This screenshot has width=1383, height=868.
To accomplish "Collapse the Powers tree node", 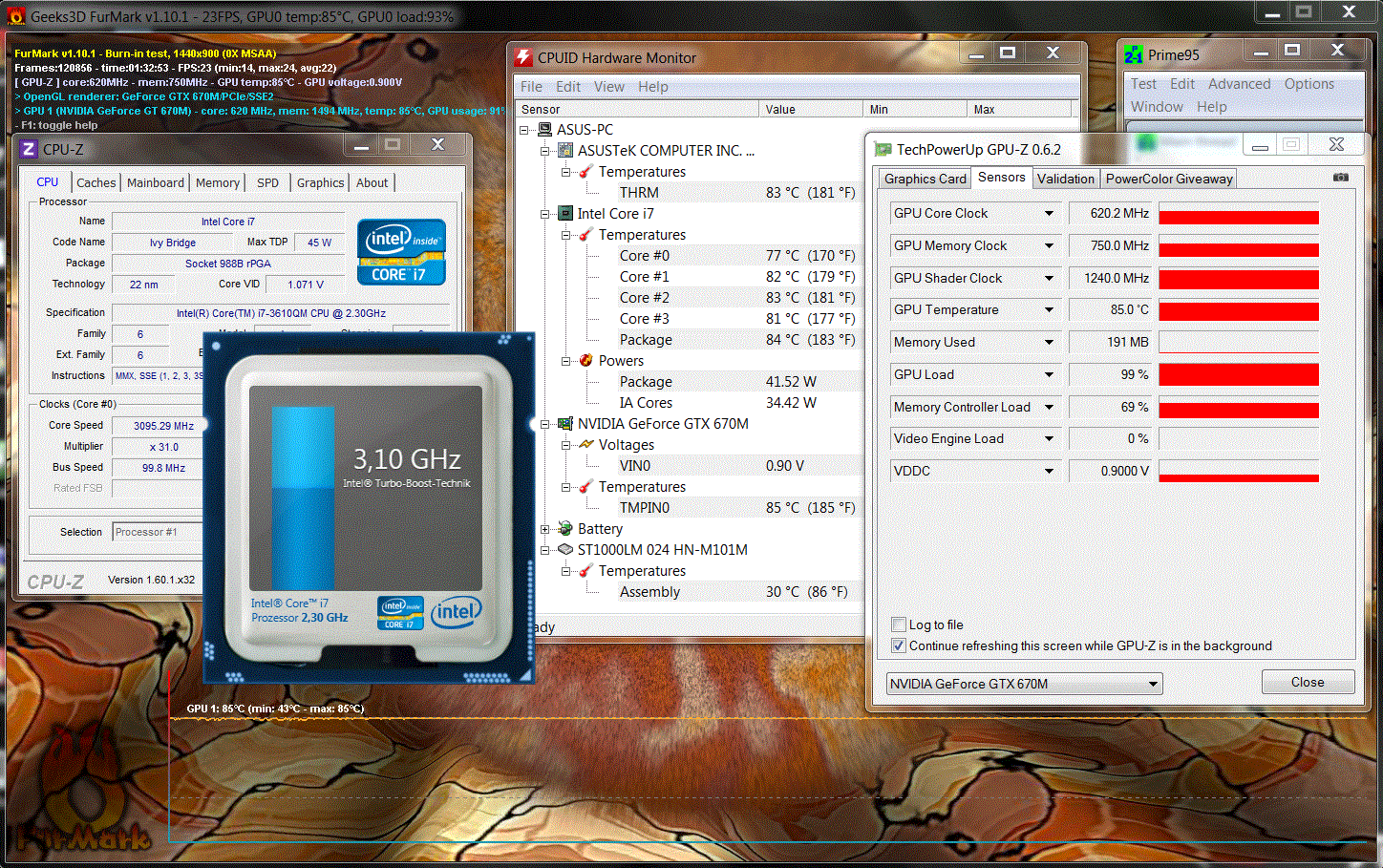I will (x=565, y=361).
